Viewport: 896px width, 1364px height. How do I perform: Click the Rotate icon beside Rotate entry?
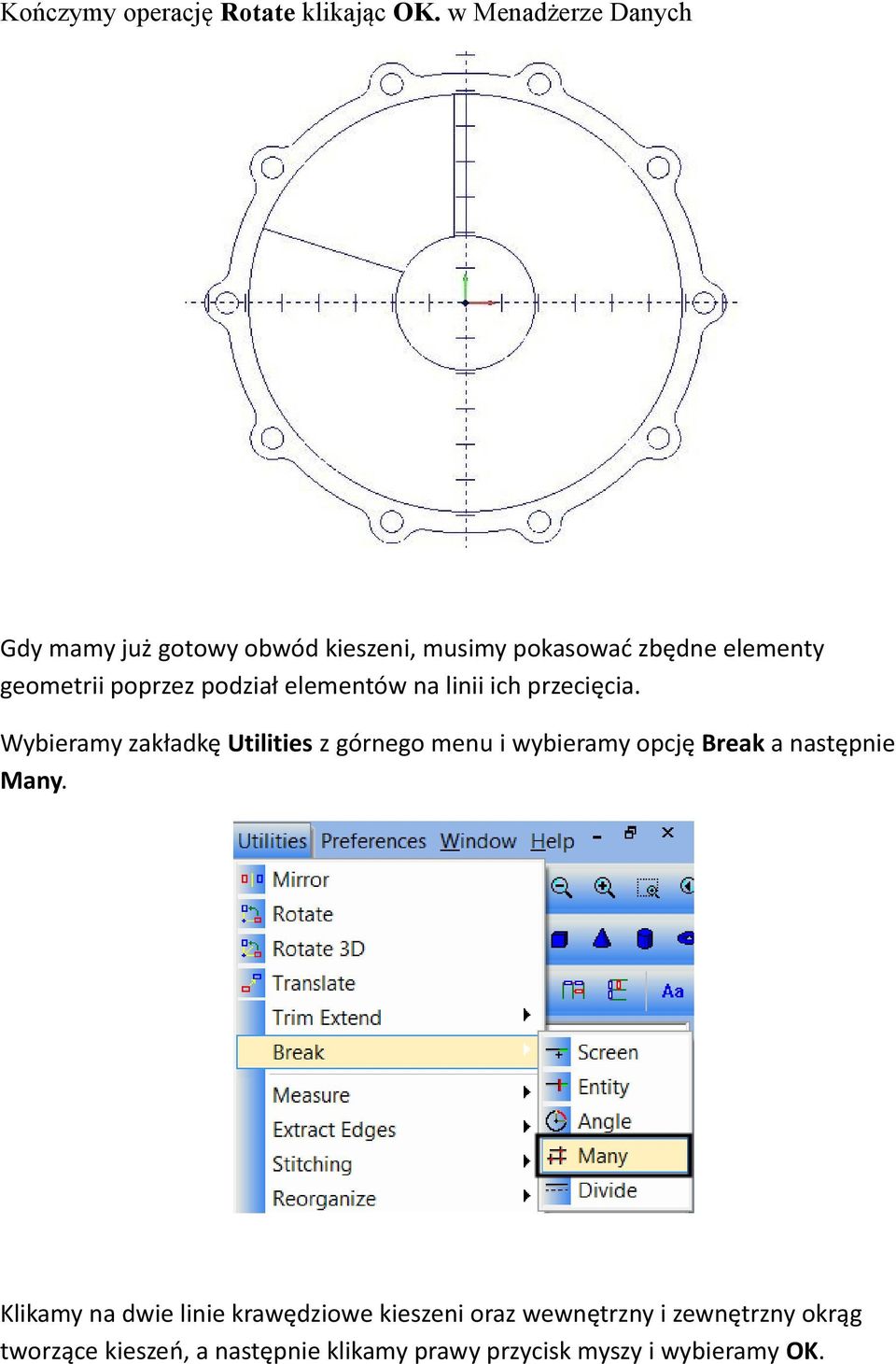point(252,914)
